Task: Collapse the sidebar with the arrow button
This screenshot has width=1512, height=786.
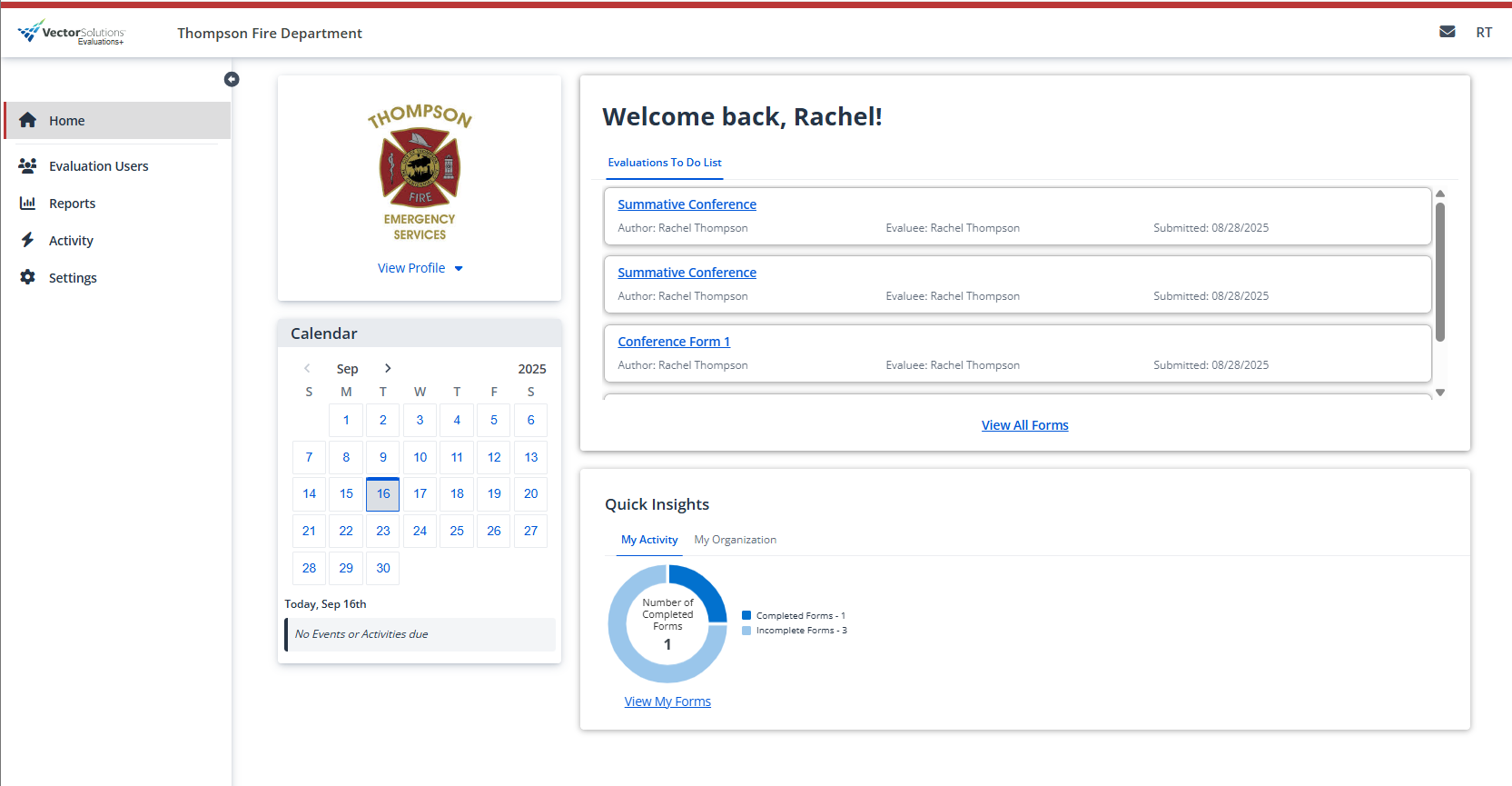Action: [232, 79]
